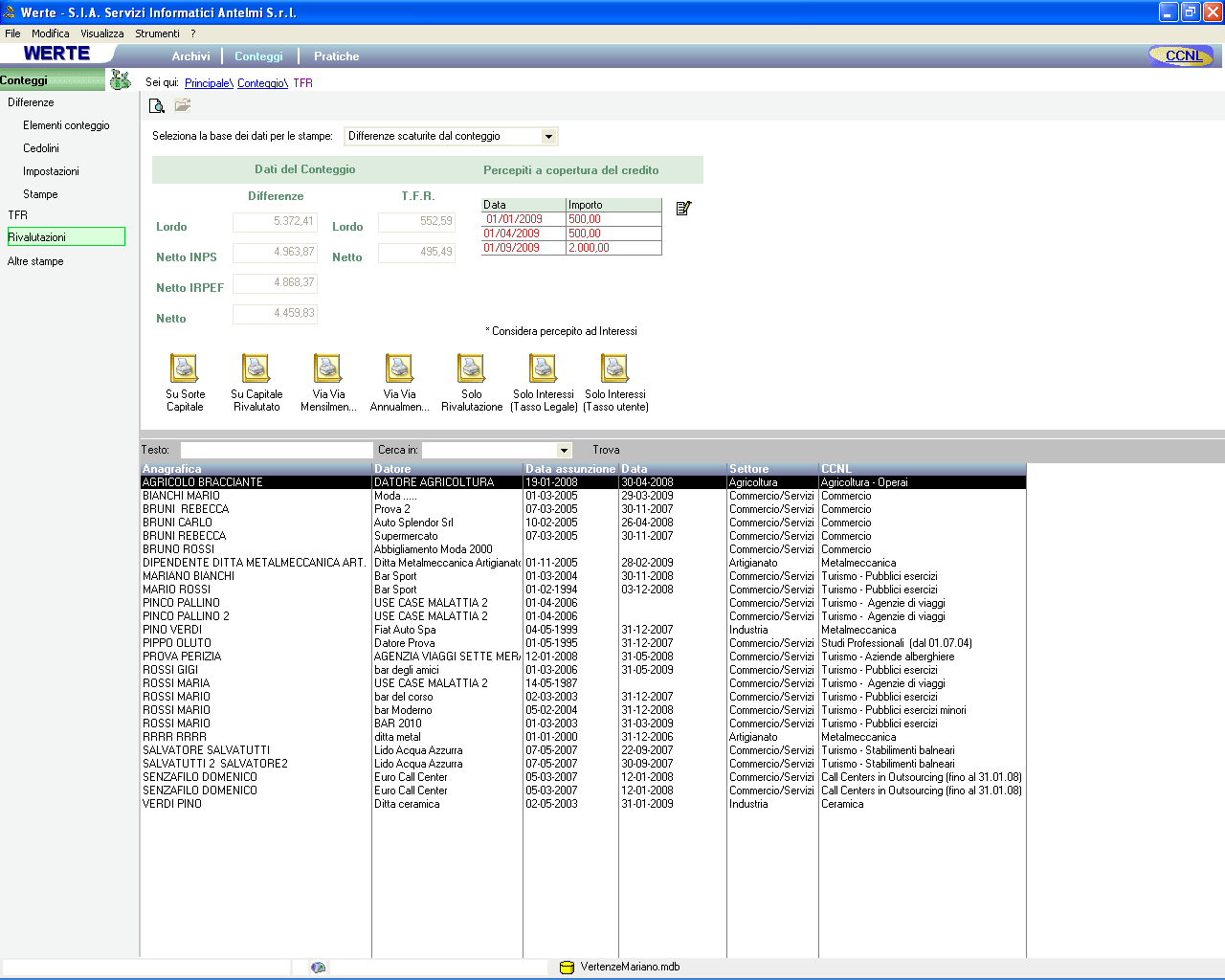Print Via Via Annualmente report
The height and width of the screenshot is (980, 1225).
(399, 383)
